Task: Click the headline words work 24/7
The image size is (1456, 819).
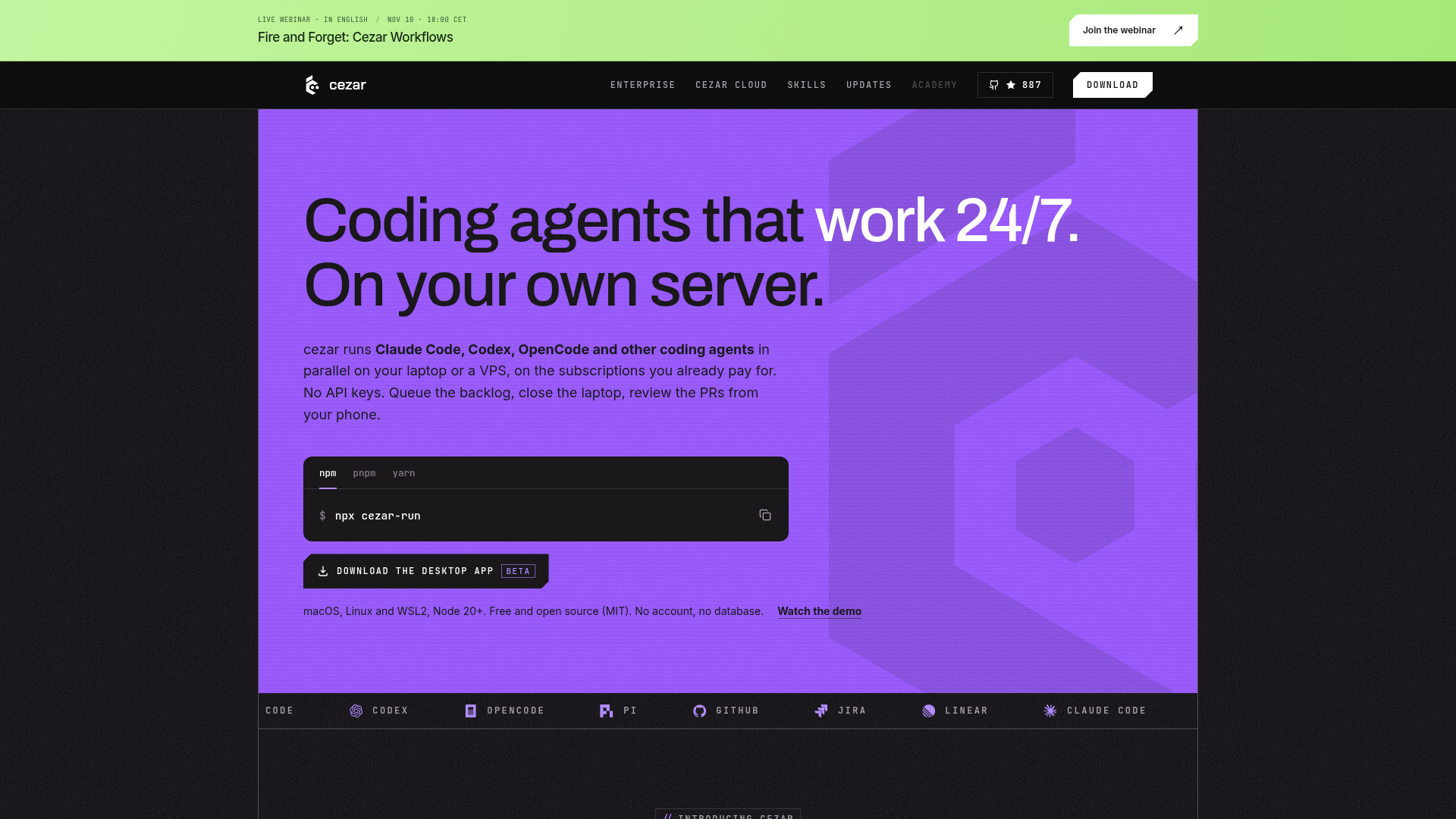Action: [946, 221]
